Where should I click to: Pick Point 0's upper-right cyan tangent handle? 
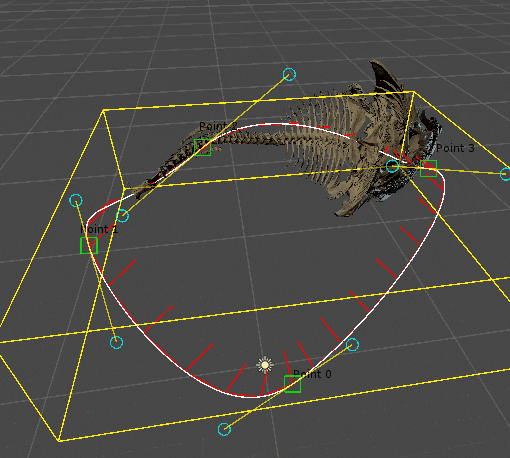coord(352,344)
